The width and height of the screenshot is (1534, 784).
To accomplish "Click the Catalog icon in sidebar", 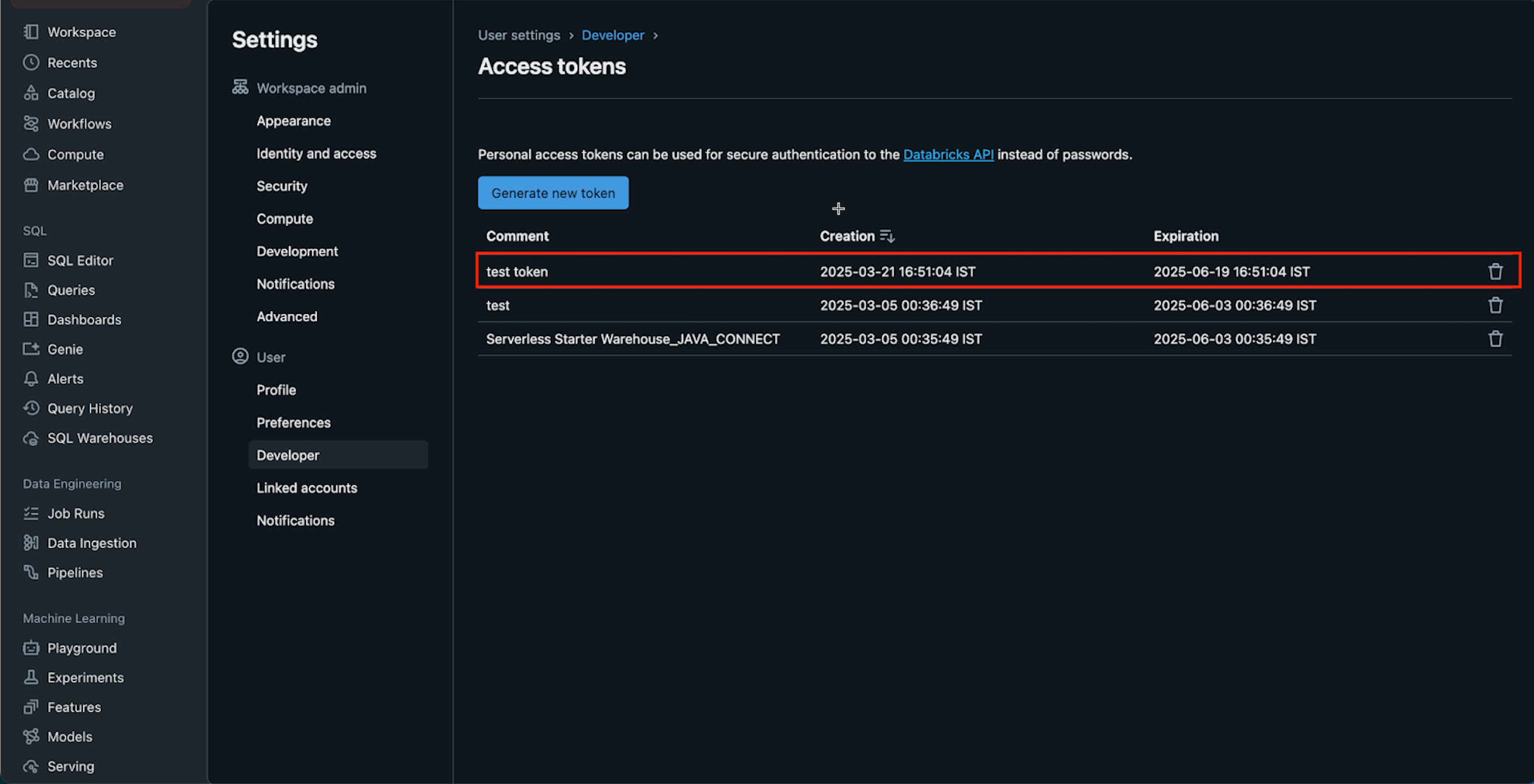I will (31, 93).
